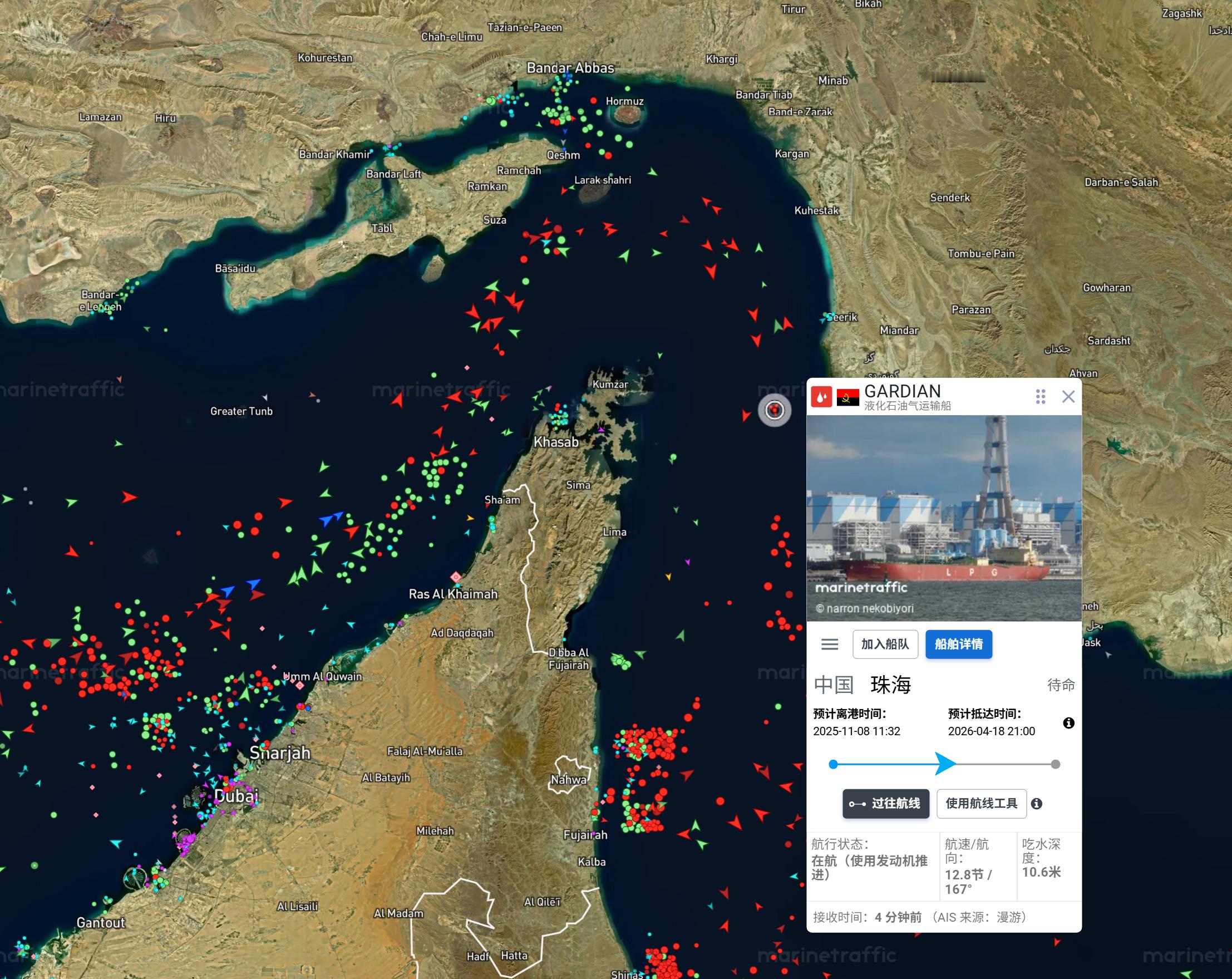Image resolution: width=1232 pixels, height=979 pixels.
Task: Click the grey arrival dot on voyage line
Action: click(1056, 764)
